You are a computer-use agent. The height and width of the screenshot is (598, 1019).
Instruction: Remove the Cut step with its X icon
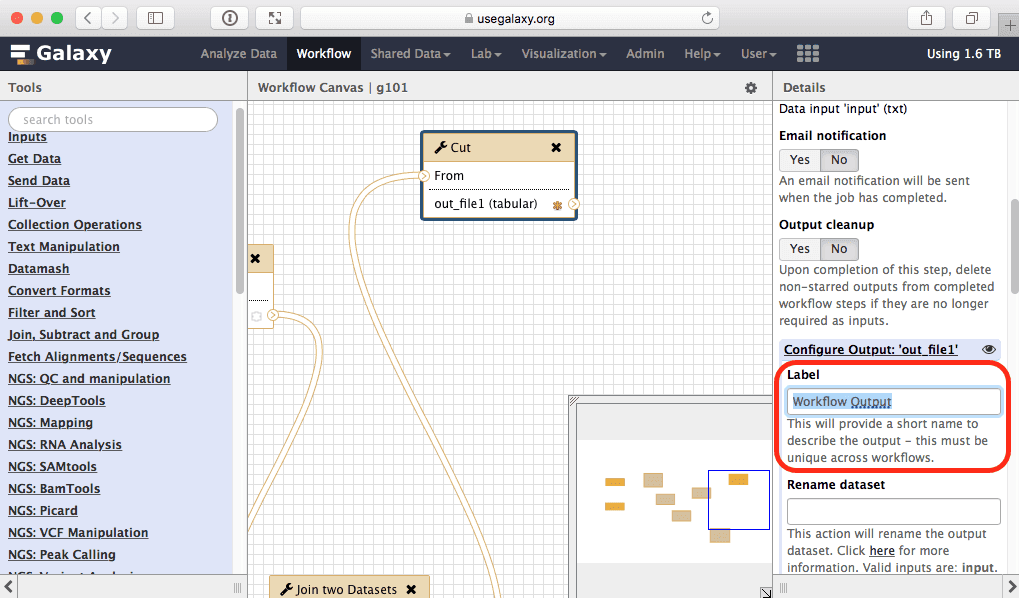tap(556, 147)
